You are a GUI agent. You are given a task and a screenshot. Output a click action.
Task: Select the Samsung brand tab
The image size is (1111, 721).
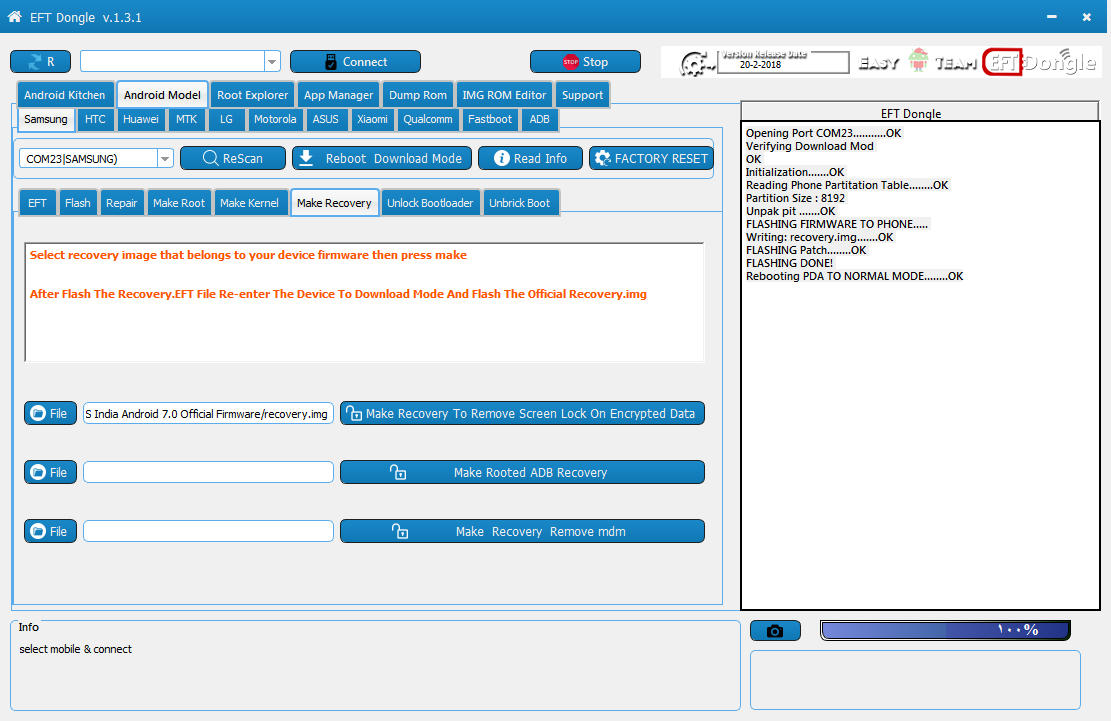45,119
